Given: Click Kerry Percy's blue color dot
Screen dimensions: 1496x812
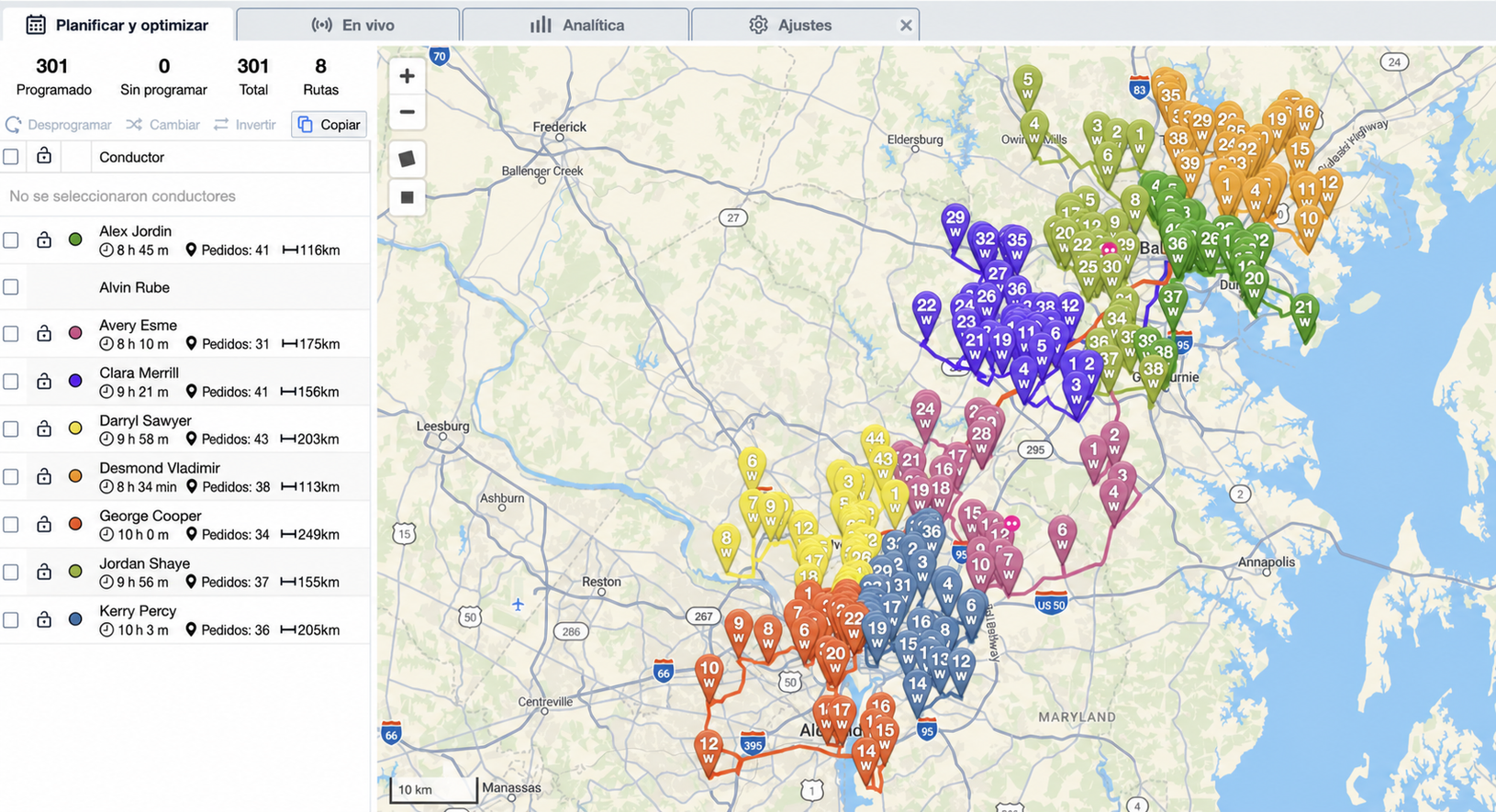Looking at the screenshot, I should pyautogui.click(x=75, y=620).
